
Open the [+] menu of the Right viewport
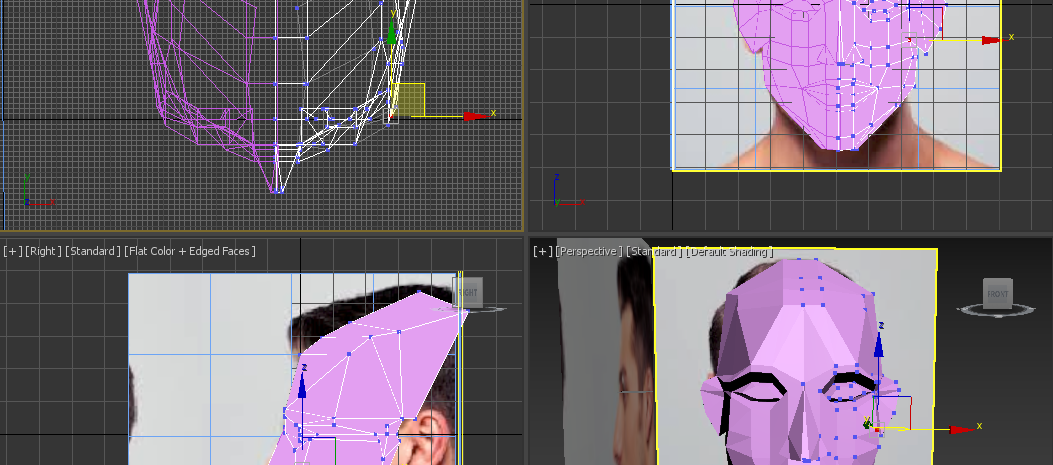pos(12,251)
